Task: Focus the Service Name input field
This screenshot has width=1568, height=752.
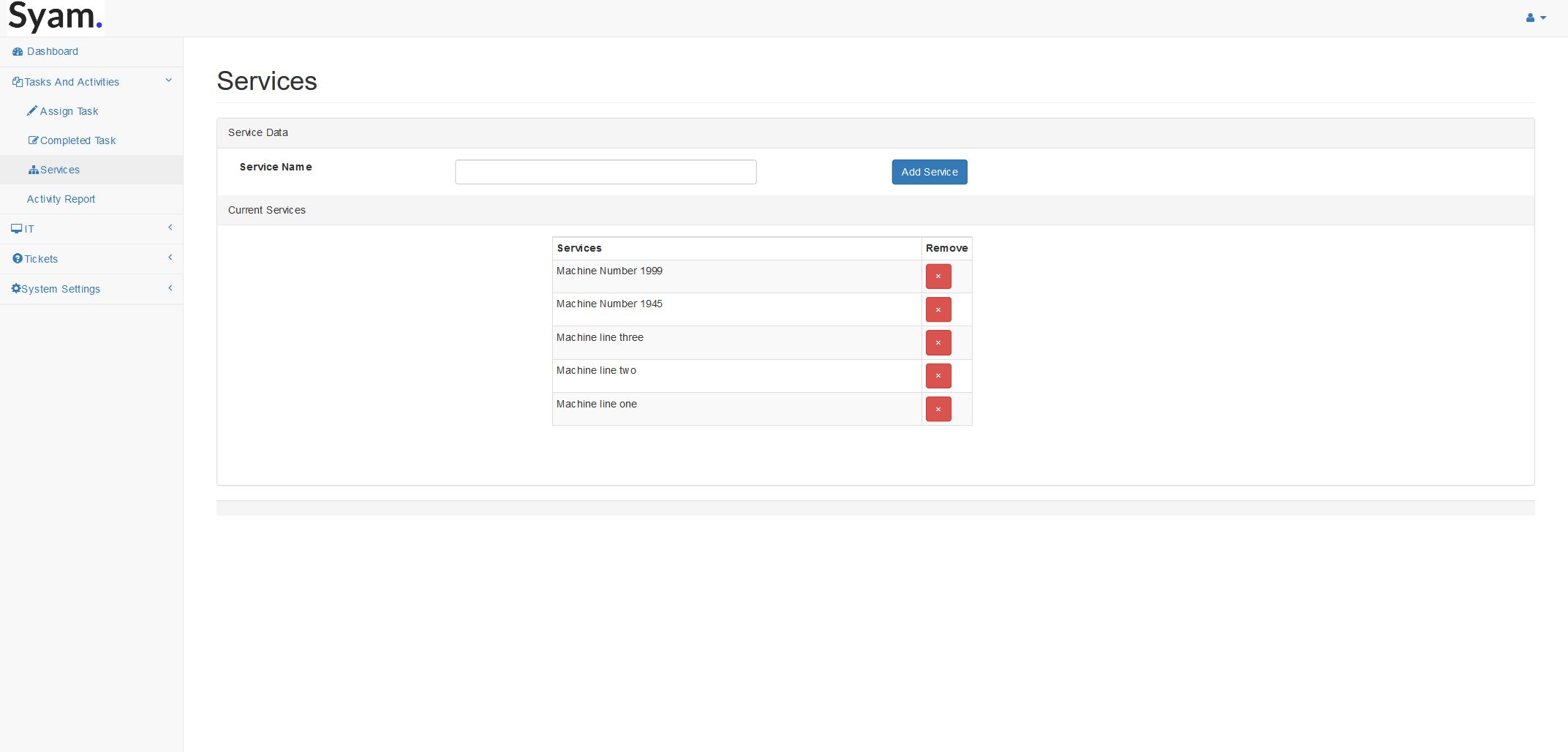Action: 606,172
